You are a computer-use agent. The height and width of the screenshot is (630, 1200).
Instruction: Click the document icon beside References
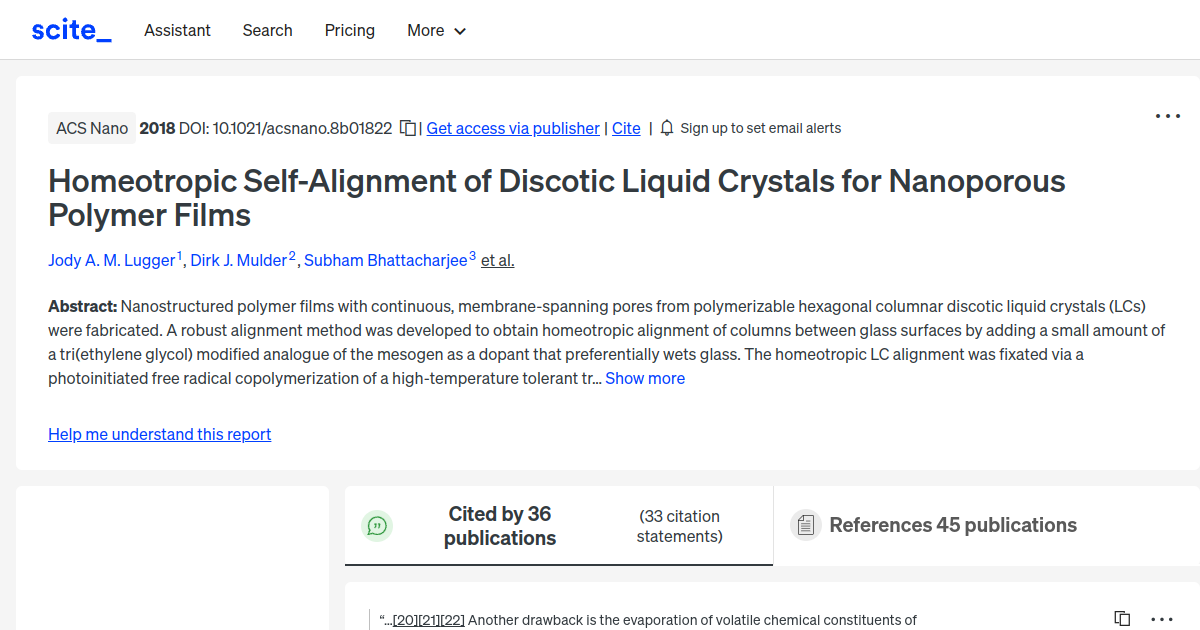click(x=805, y=524)
